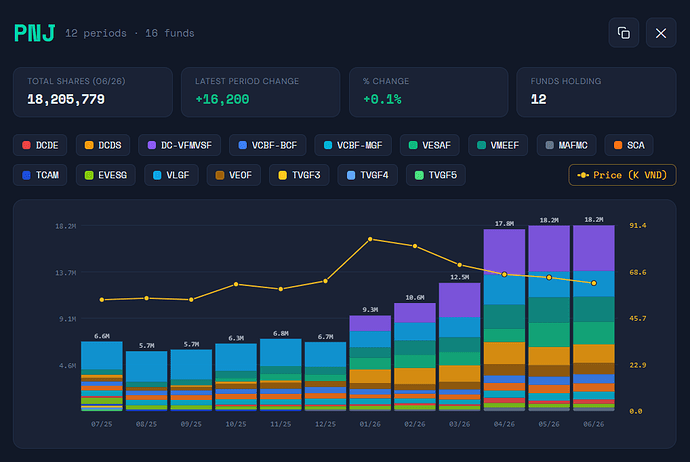This screenshot has width=690, height=462.
Task: Toggle VCBF-BCF fund visibility
Action: 268,145
